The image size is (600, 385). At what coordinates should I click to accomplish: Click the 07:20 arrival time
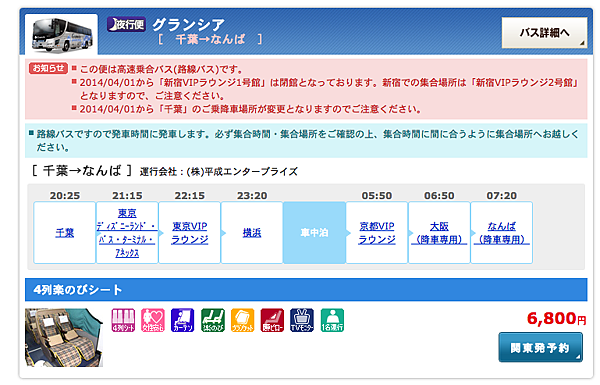502,196
